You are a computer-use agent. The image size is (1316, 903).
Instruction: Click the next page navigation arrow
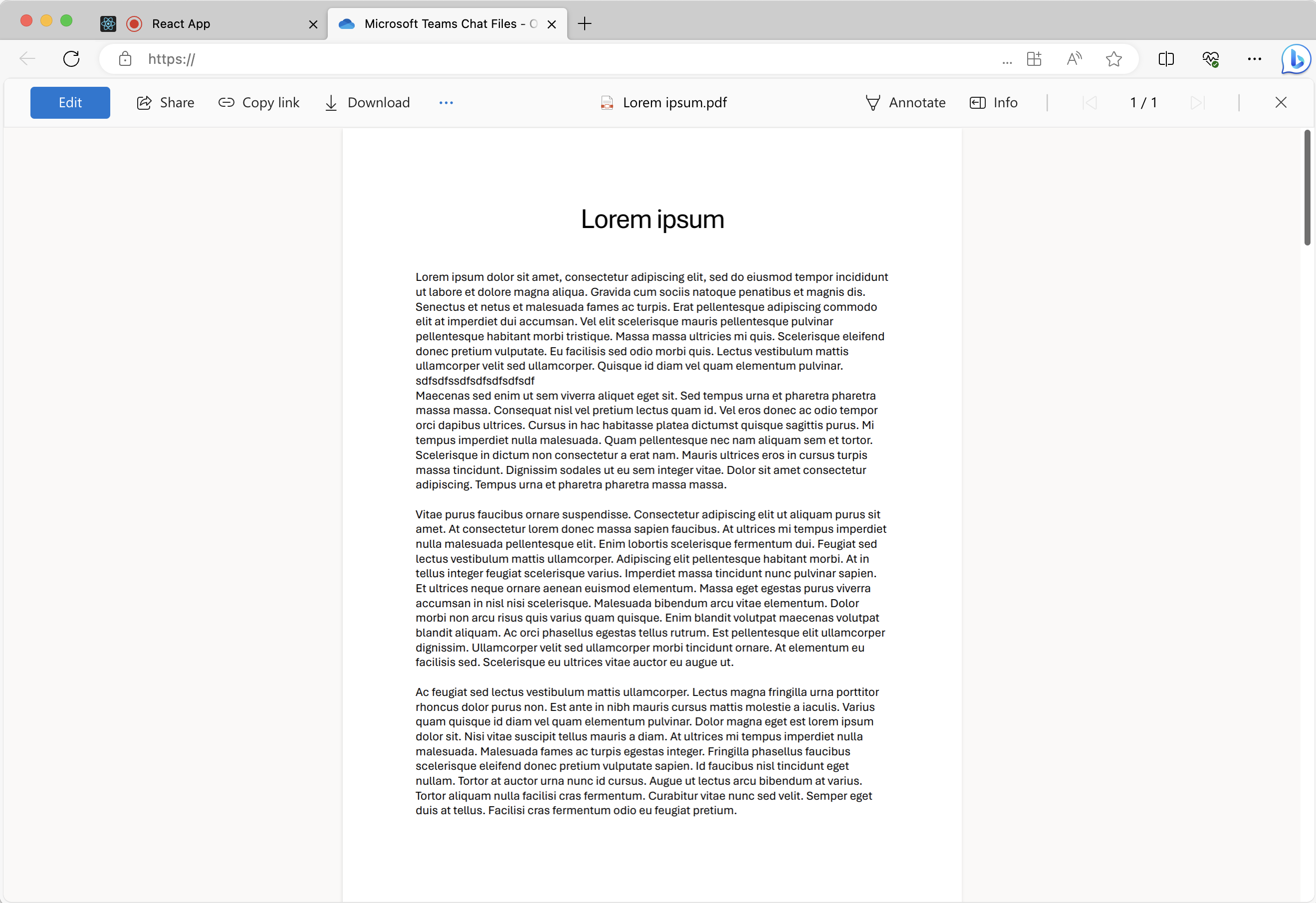(x=1196, y=102)
